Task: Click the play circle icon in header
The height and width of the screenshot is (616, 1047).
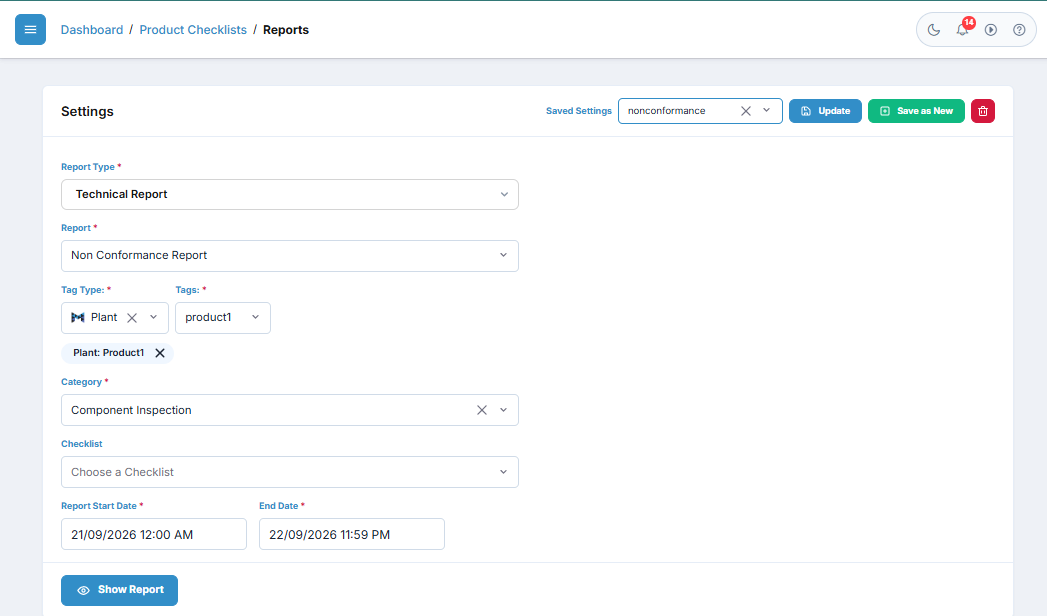Action: [991, 29]
